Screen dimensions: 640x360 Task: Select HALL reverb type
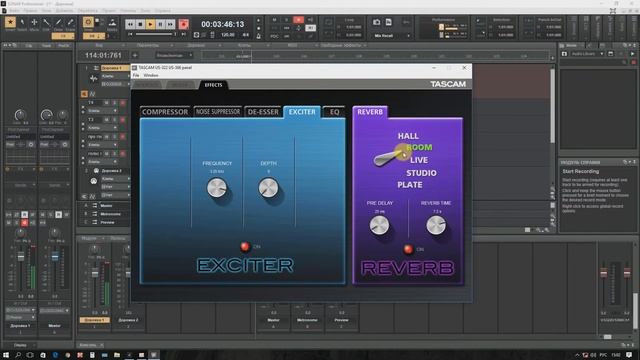(408, 136)
